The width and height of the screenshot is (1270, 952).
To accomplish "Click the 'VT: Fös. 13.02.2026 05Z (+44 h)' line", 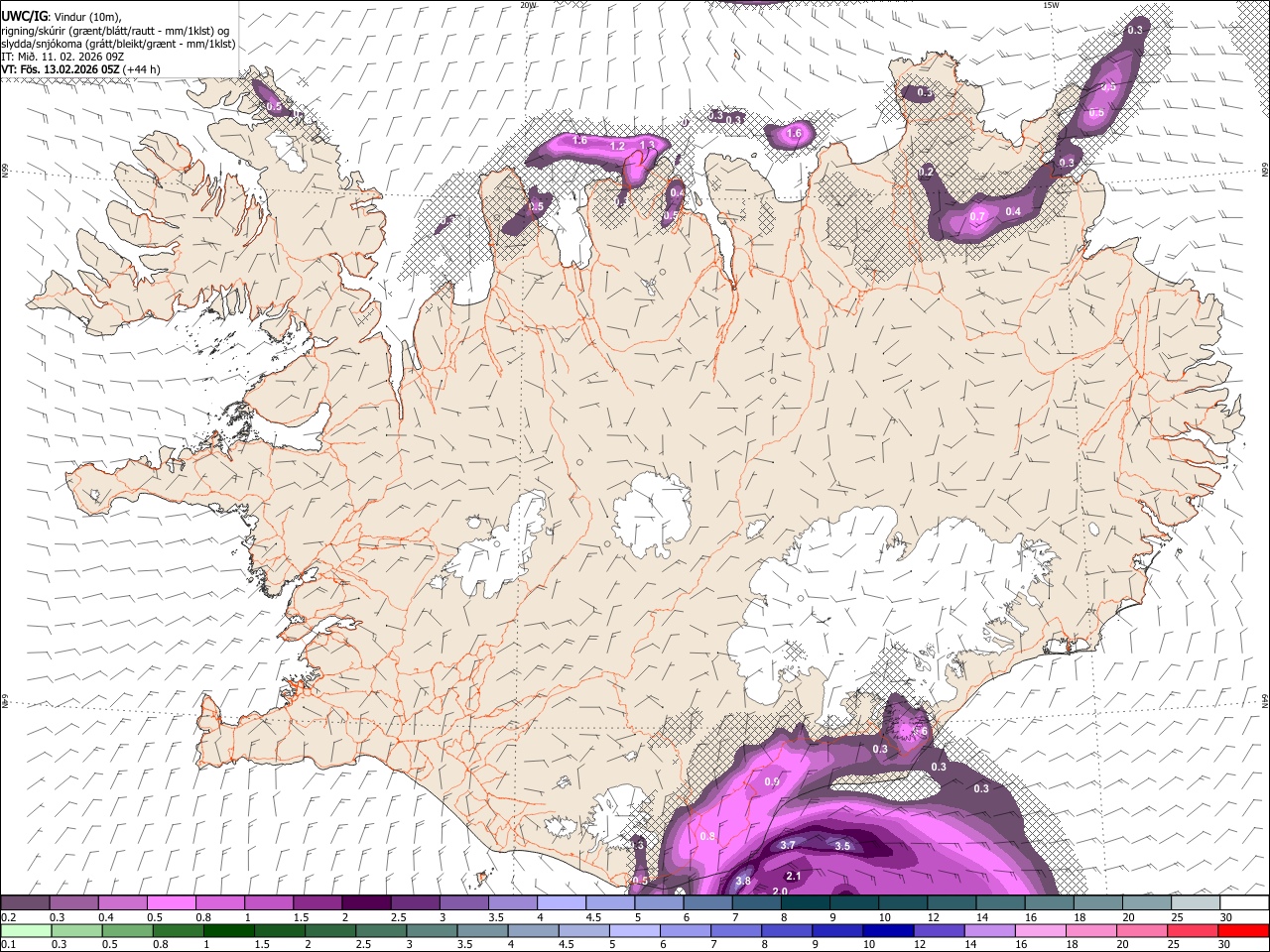I will [x=80, y=69].
